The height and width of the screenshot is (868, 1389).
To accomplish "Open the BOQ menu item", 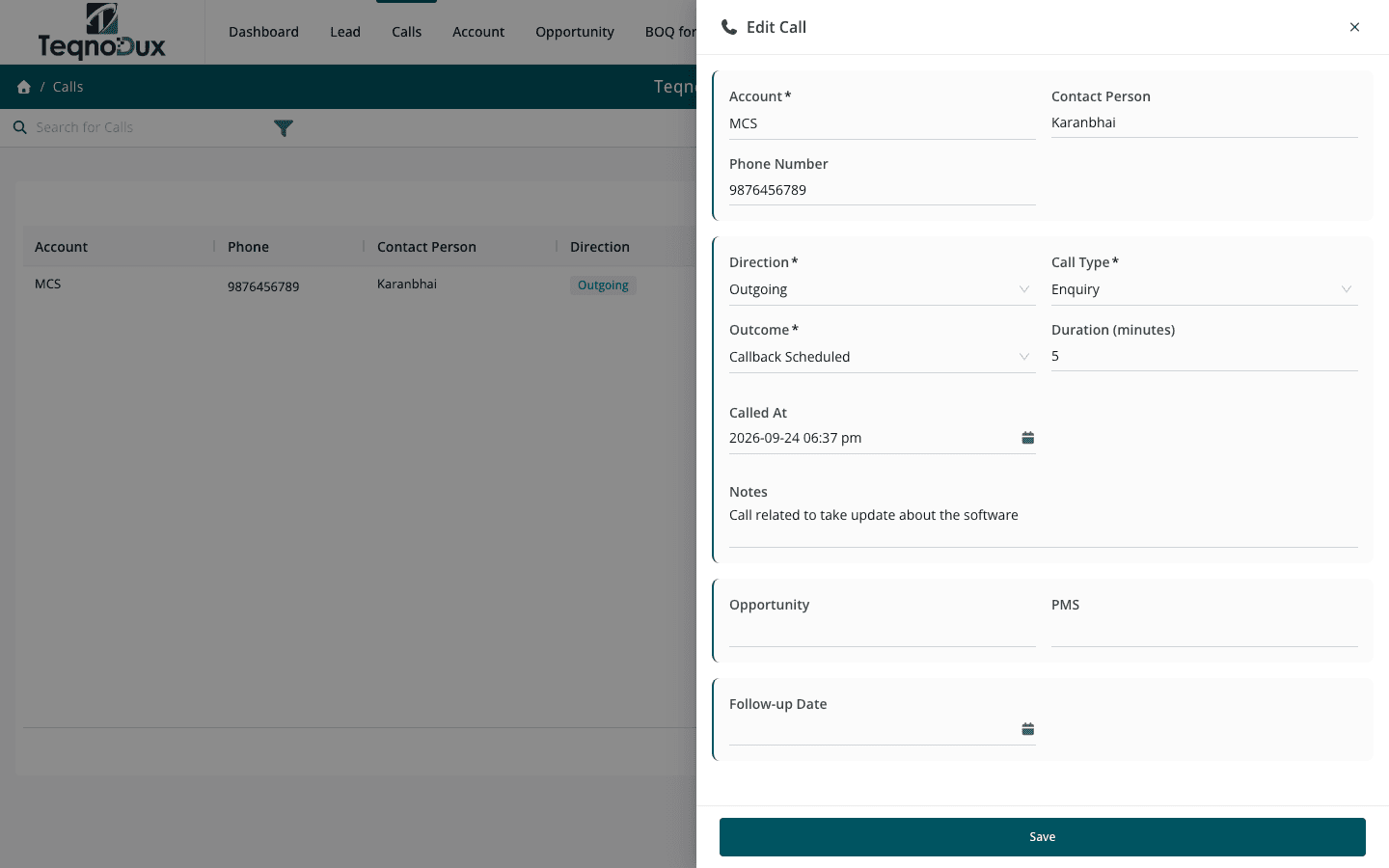I will click(x=670, y=32).
